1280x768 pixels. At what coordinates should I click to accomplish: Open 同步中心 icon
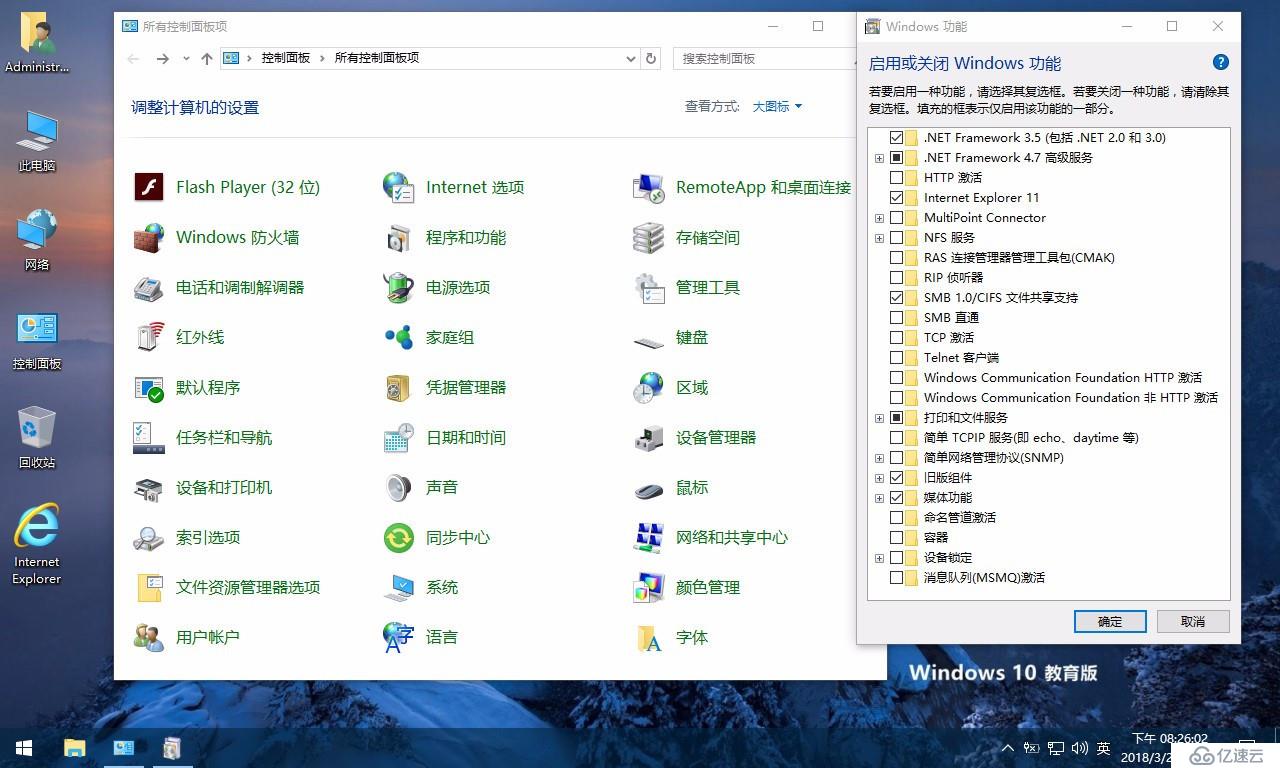[399, 537]
